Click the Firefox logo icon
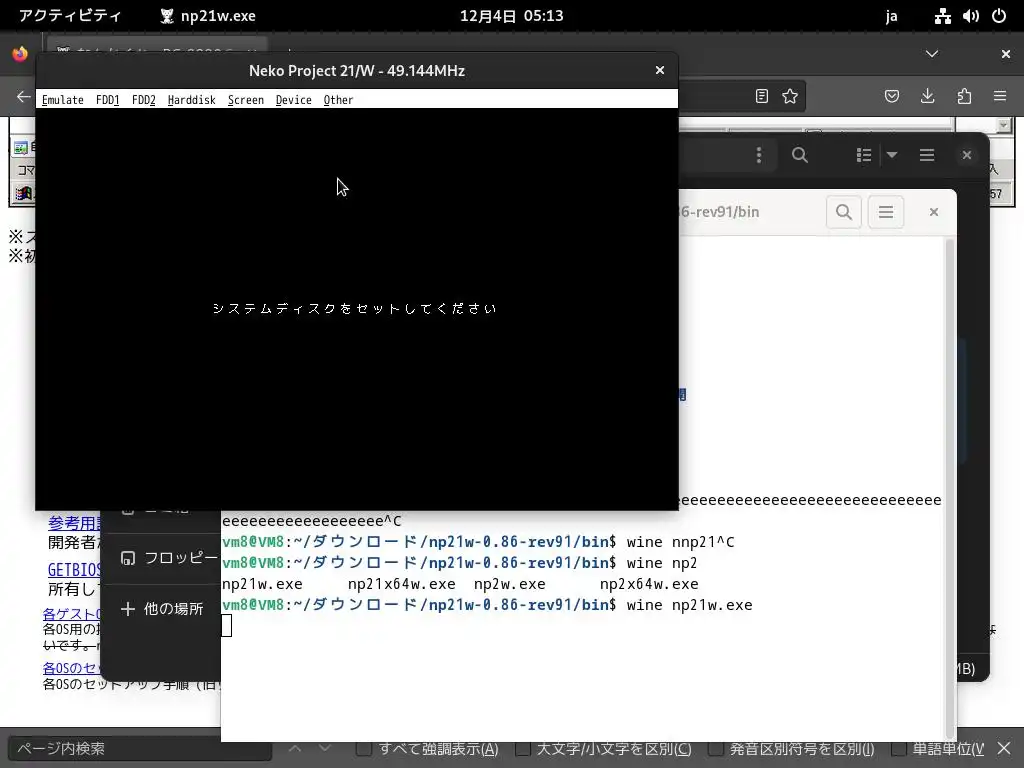 (x=20, y=54)
